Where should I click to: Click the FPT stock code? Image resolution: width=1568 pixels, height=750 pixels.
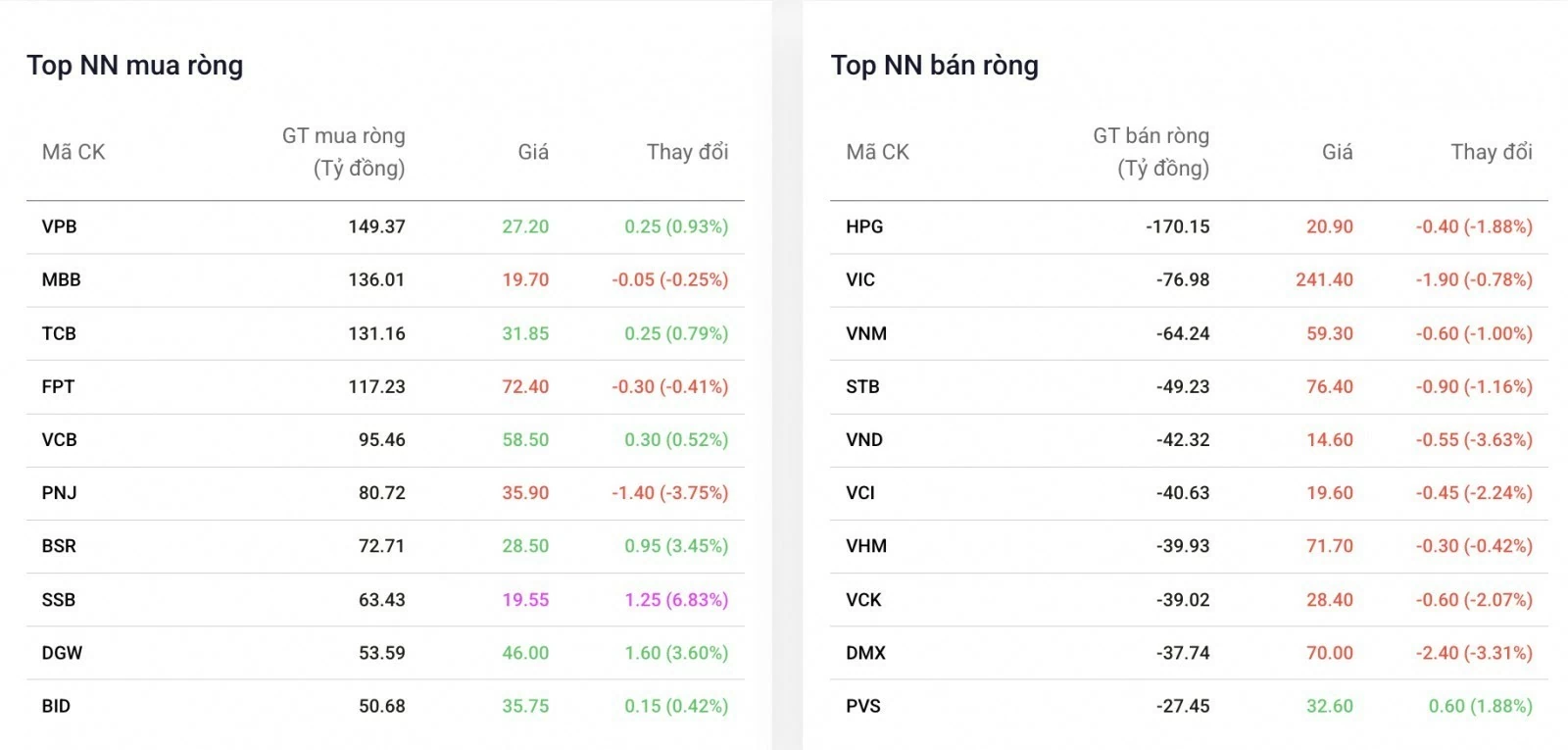click(x=58, y=386)
